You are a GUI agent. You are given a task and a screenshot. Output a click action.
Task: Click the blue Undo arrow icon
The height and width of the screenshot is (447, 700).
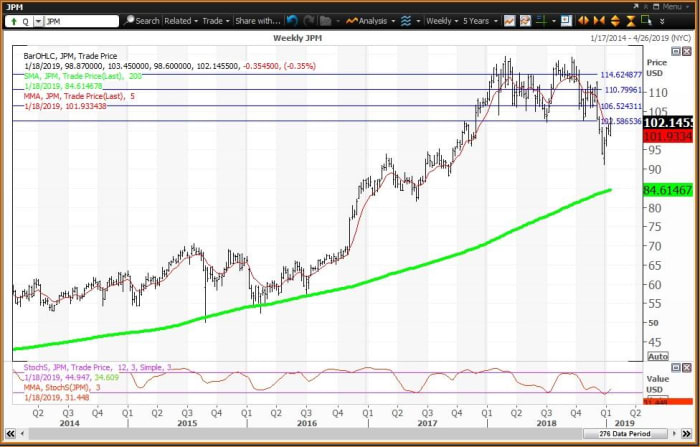point(291,20)
